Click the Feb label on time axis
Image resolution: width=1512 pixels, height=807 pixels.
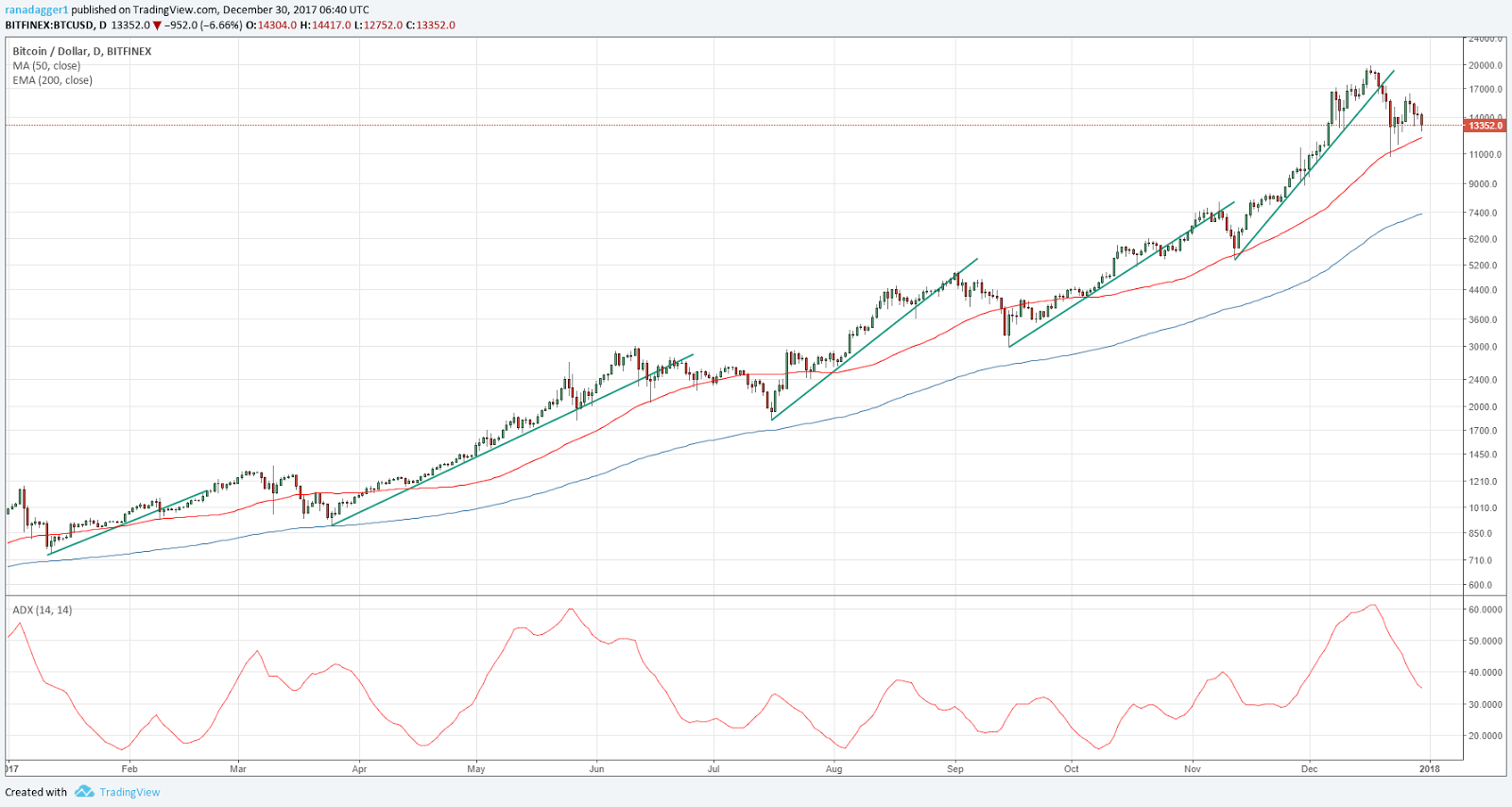click(129, 769)
